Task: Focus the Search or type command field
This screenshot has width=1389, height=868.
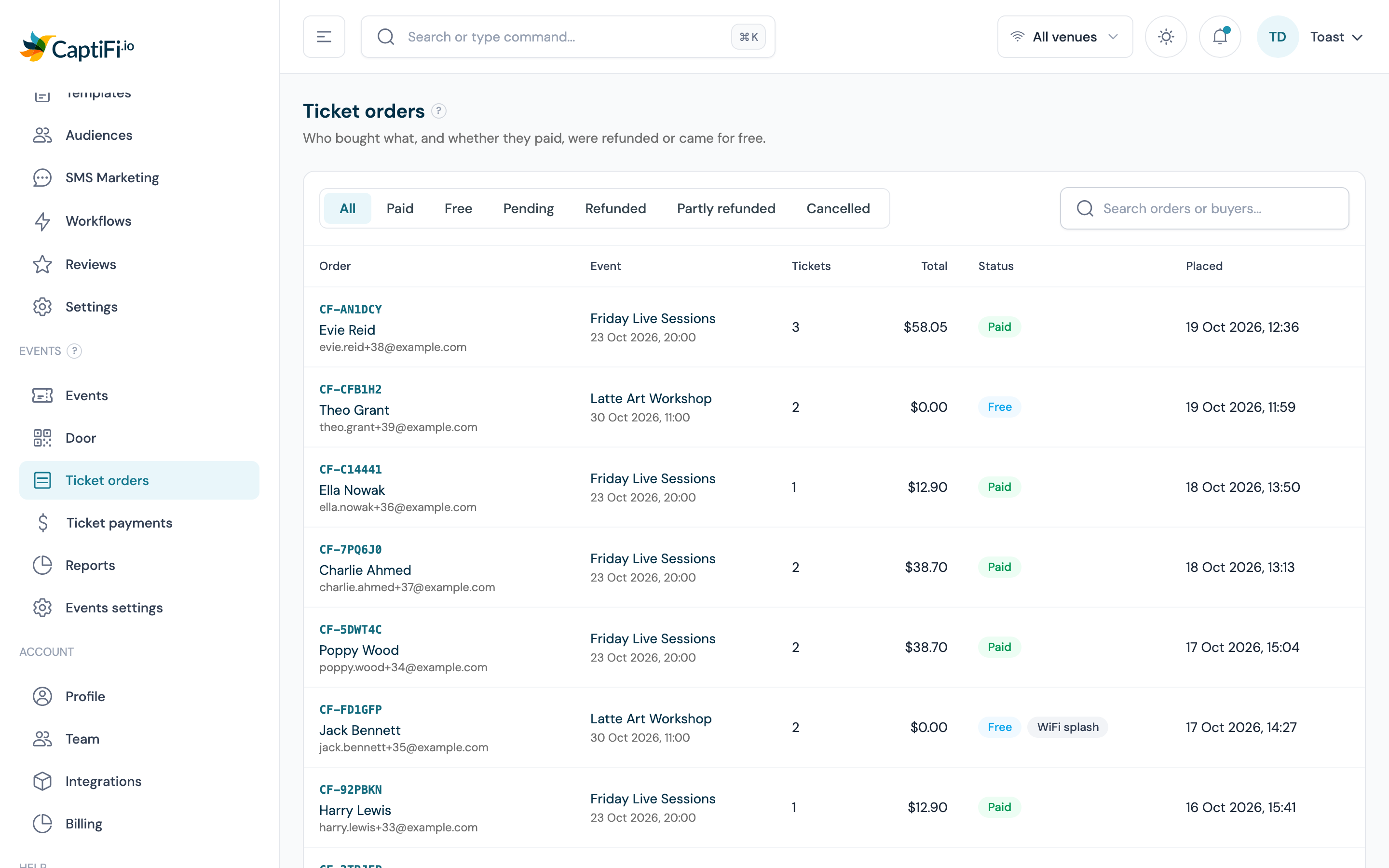Action: click(568, 37)
